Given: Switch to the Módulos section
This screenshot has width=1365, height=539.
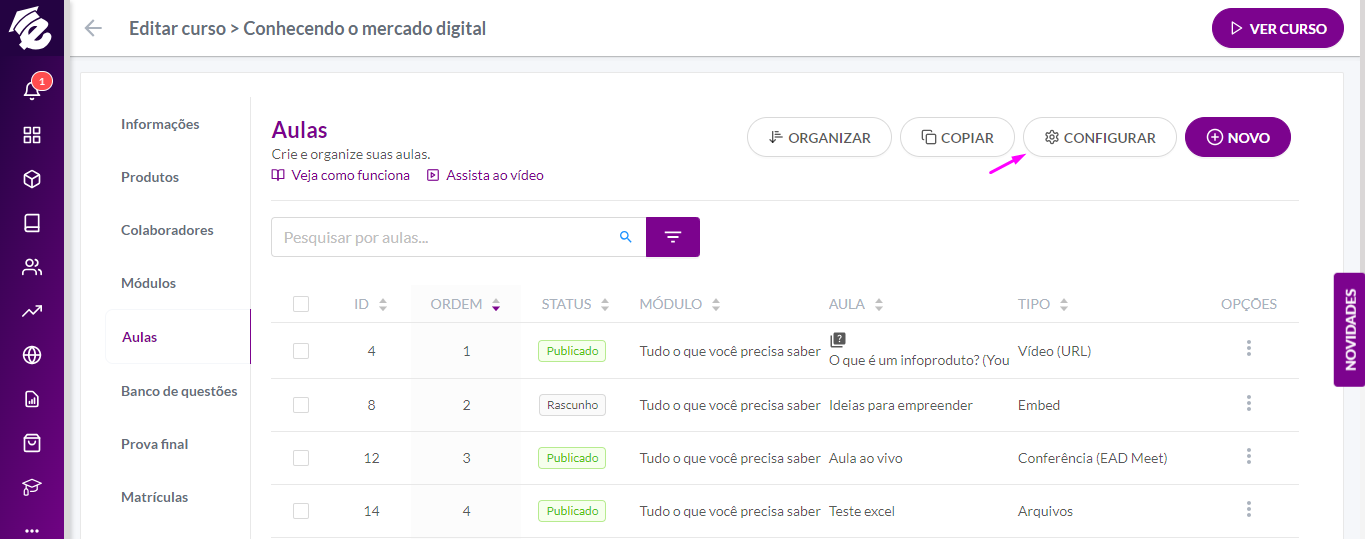Looking at the screenshot, I should point(148,283).
